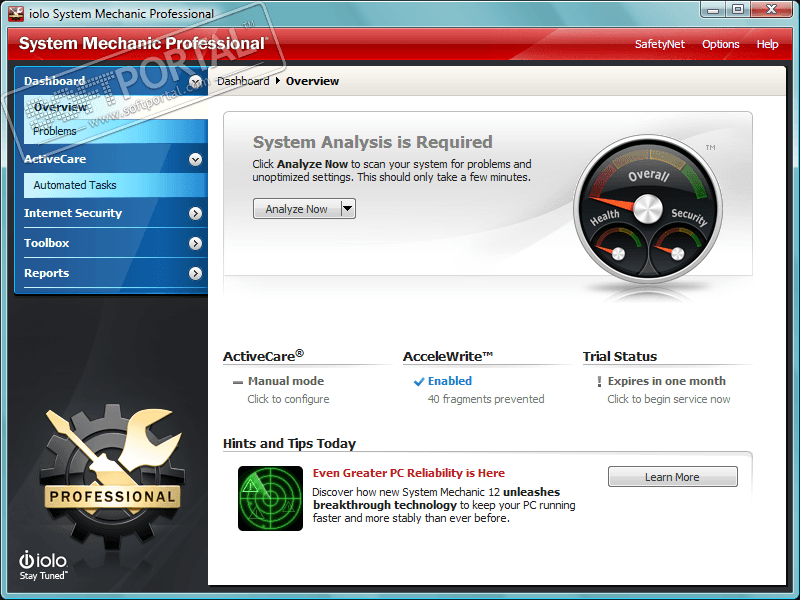This screenshot has height=600, width=800.
Task: Open the Options menu
Action: coord(720,44)
